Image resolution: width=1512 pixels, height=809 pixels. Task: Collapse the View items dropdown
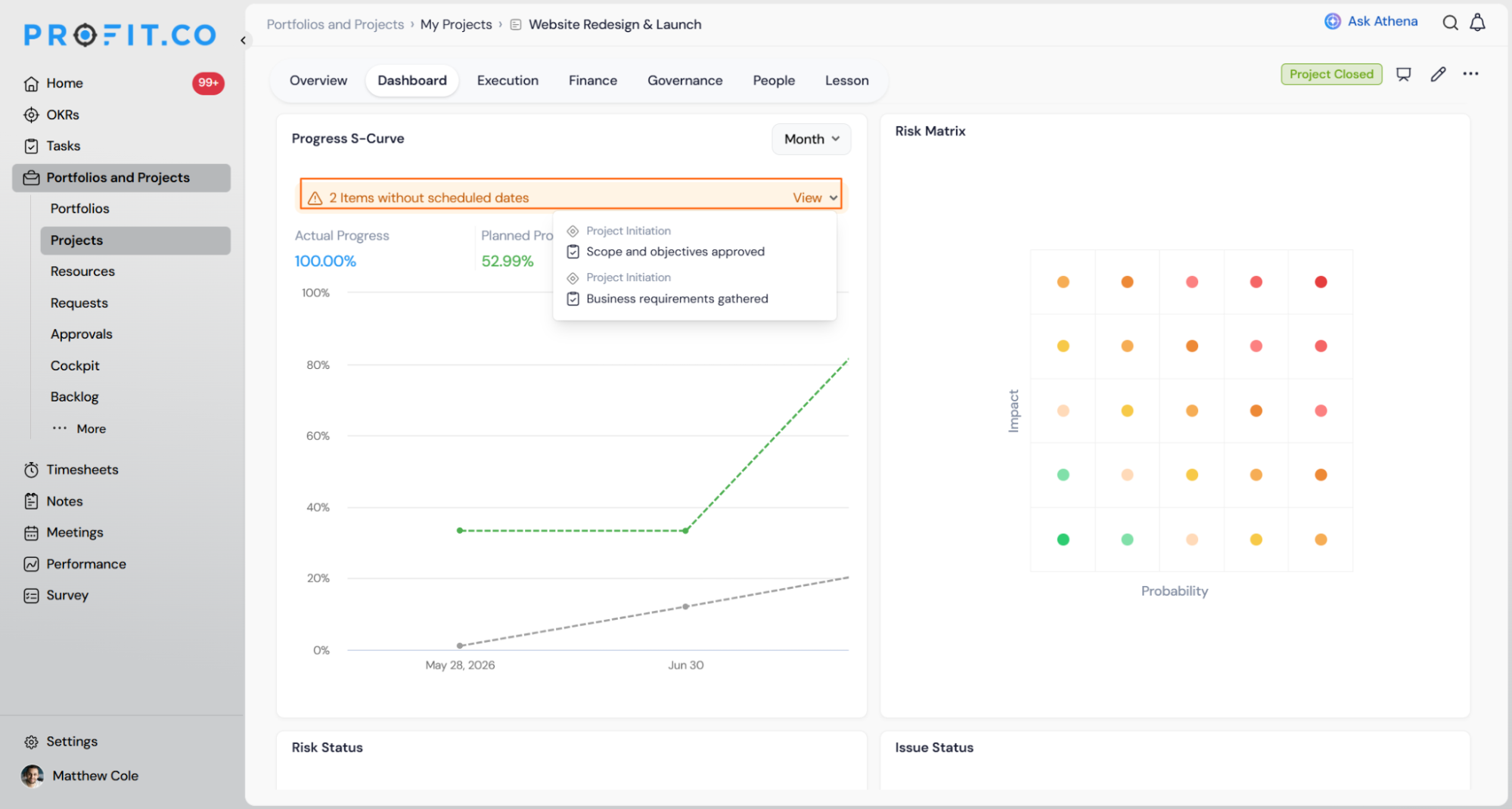815,197
